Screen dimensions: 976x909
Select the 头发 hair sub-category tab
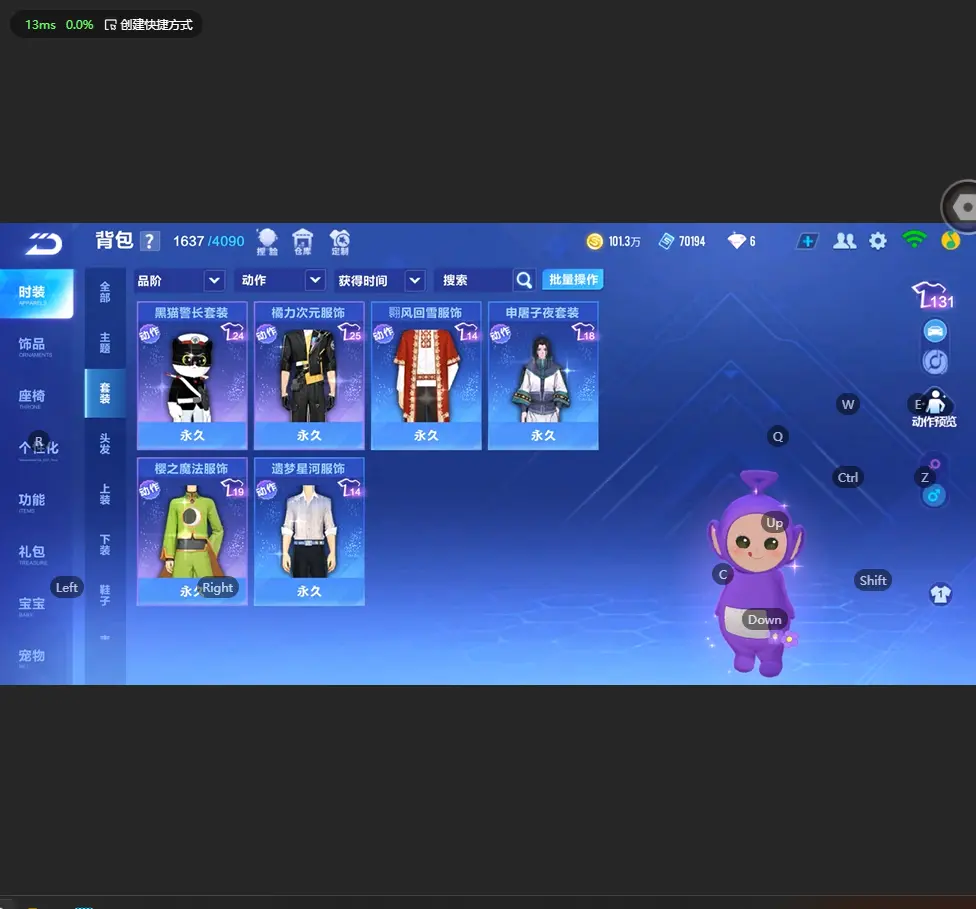[105, 444]
